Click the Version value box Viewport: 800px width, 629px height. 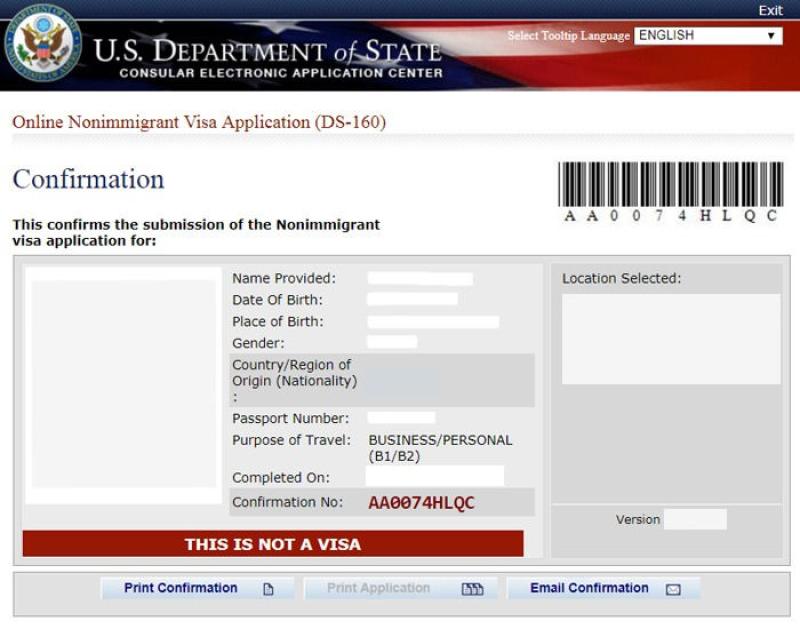[x=695, y=519]
